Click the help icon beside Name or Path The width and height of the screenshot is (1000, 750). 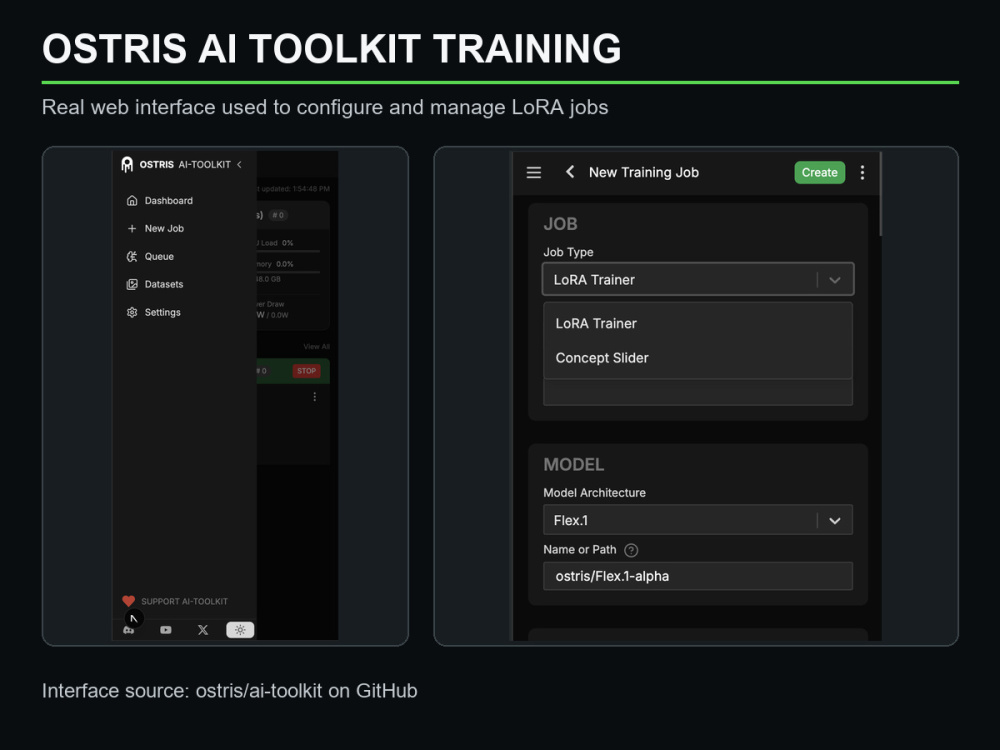[x=631, y=550]
